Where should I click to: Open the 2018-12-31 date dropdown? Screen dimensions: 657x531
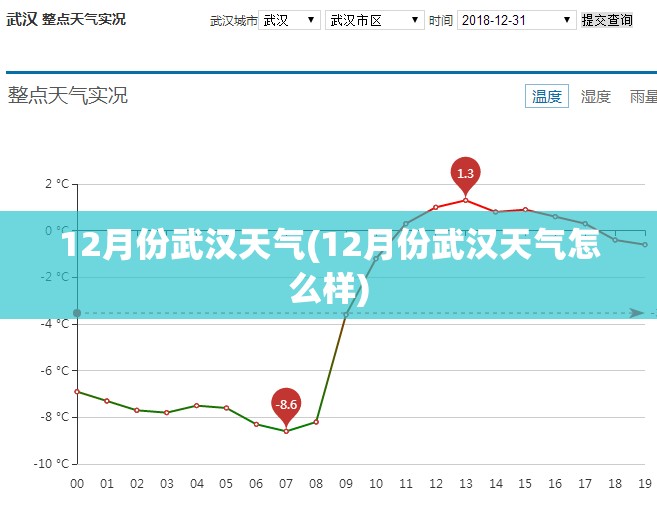pos(516,20)
